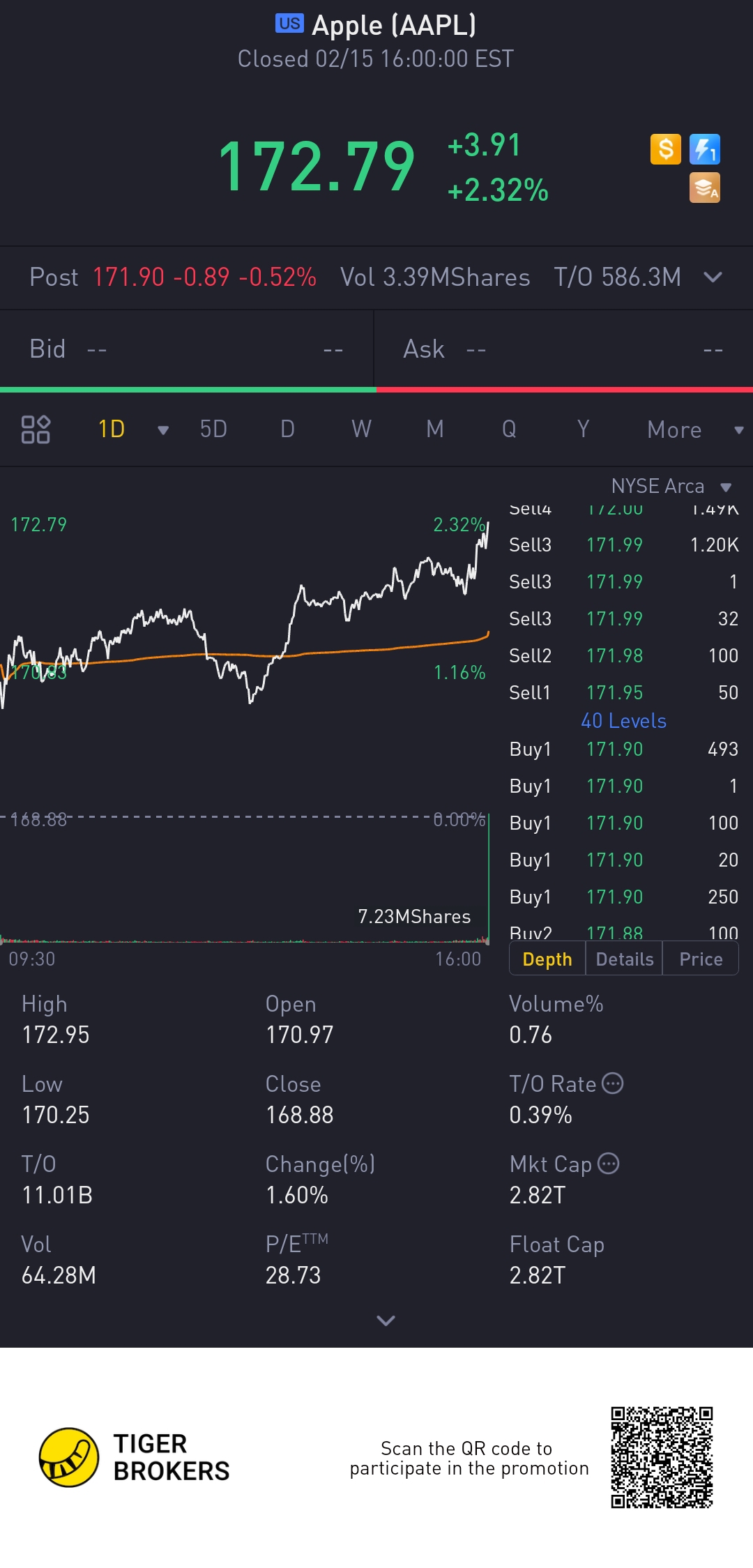Tap the Buy1 row with size 20
Viewport: 753px width, 1568px height.
click(x=623, y=860)
